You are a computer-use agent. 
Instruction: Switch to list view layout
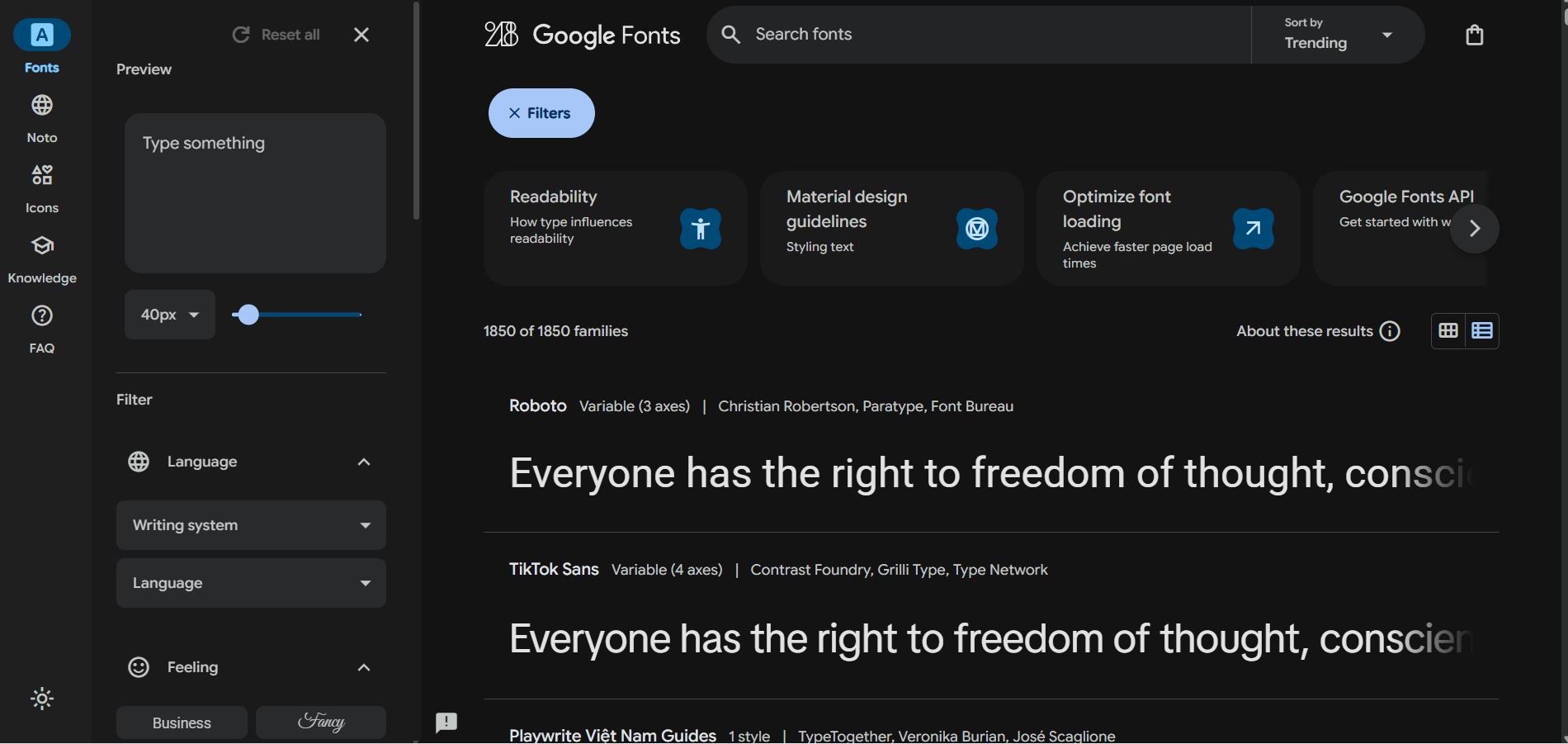1482,331
